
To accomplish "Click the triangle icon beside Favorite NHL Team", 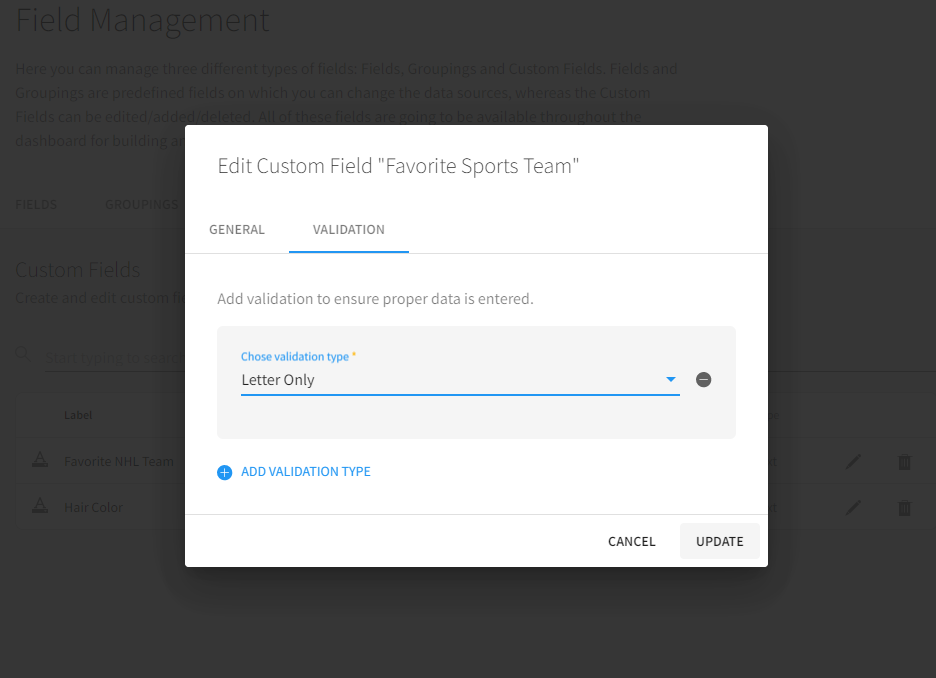I will pyautogui.click(x=40, y=461).
